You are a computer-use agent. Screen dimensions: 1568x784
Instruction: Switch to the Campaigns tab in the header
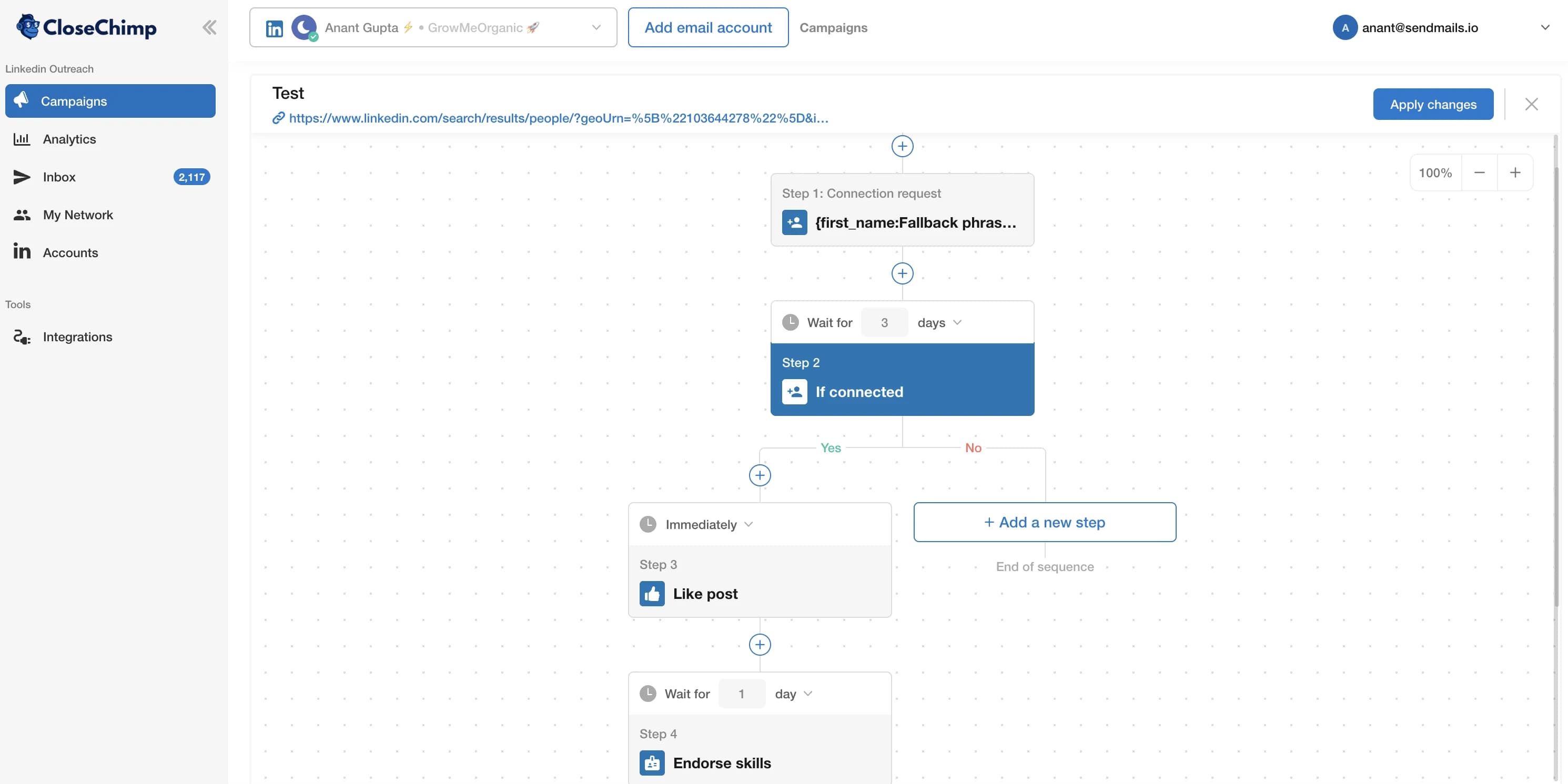coord(833,27)
